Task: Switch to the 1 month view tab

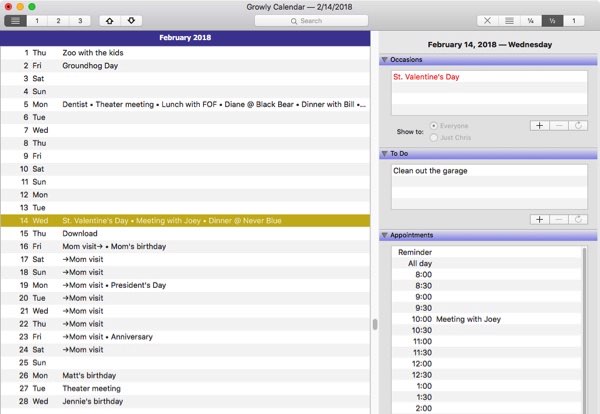Action: [37, 20]
